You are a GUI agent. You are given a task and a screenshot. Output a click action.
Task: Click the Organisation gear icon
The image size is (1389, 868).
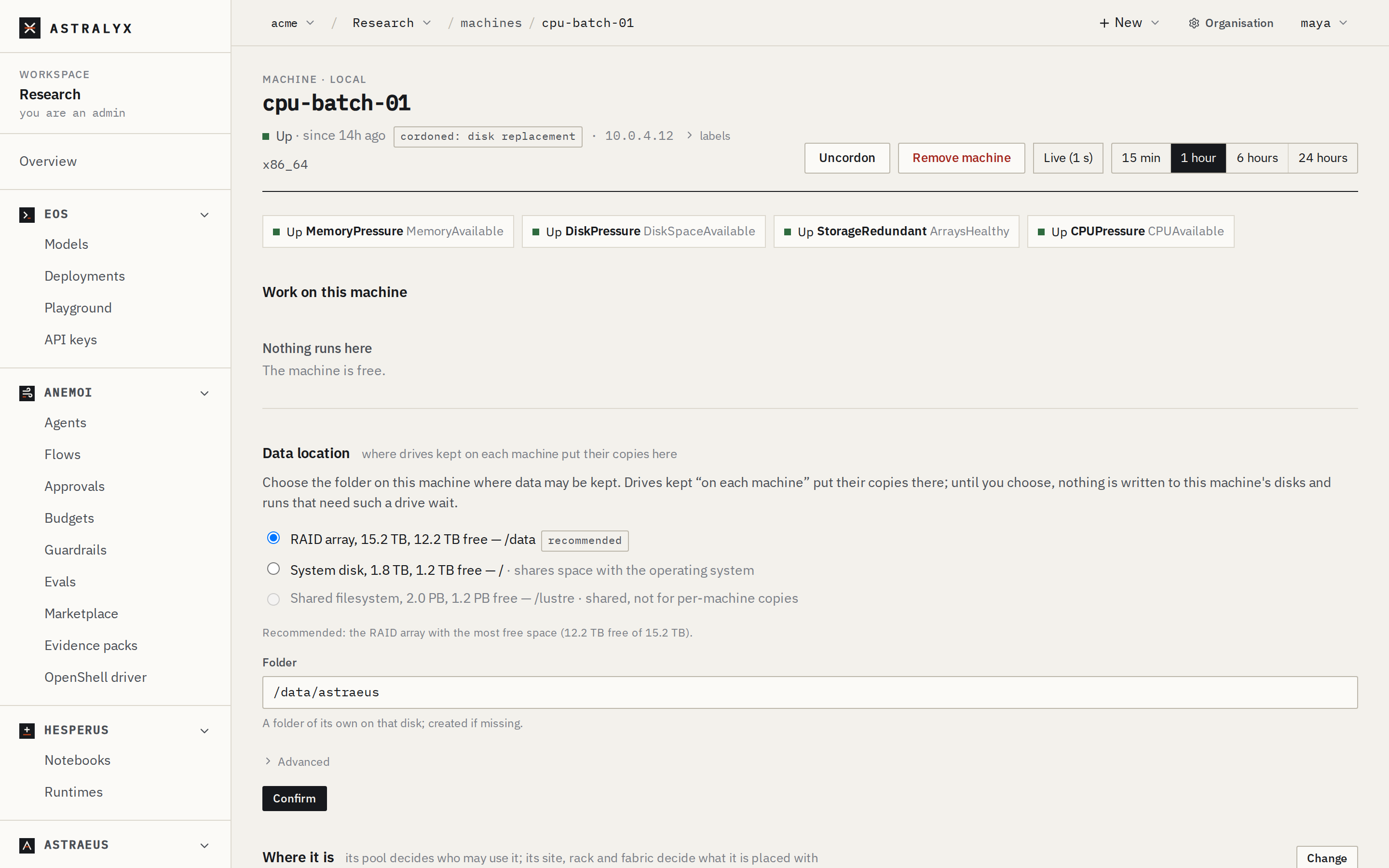pos(1194,23)
